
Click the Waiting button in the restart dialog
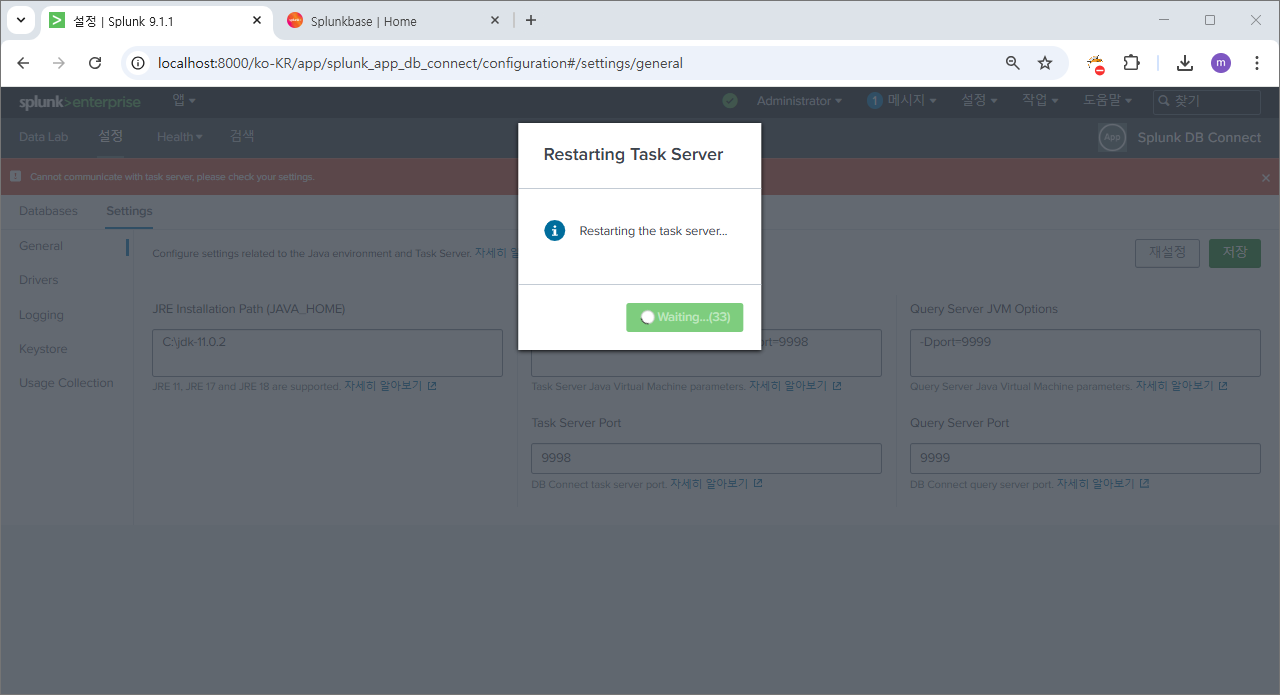(684, 317)
